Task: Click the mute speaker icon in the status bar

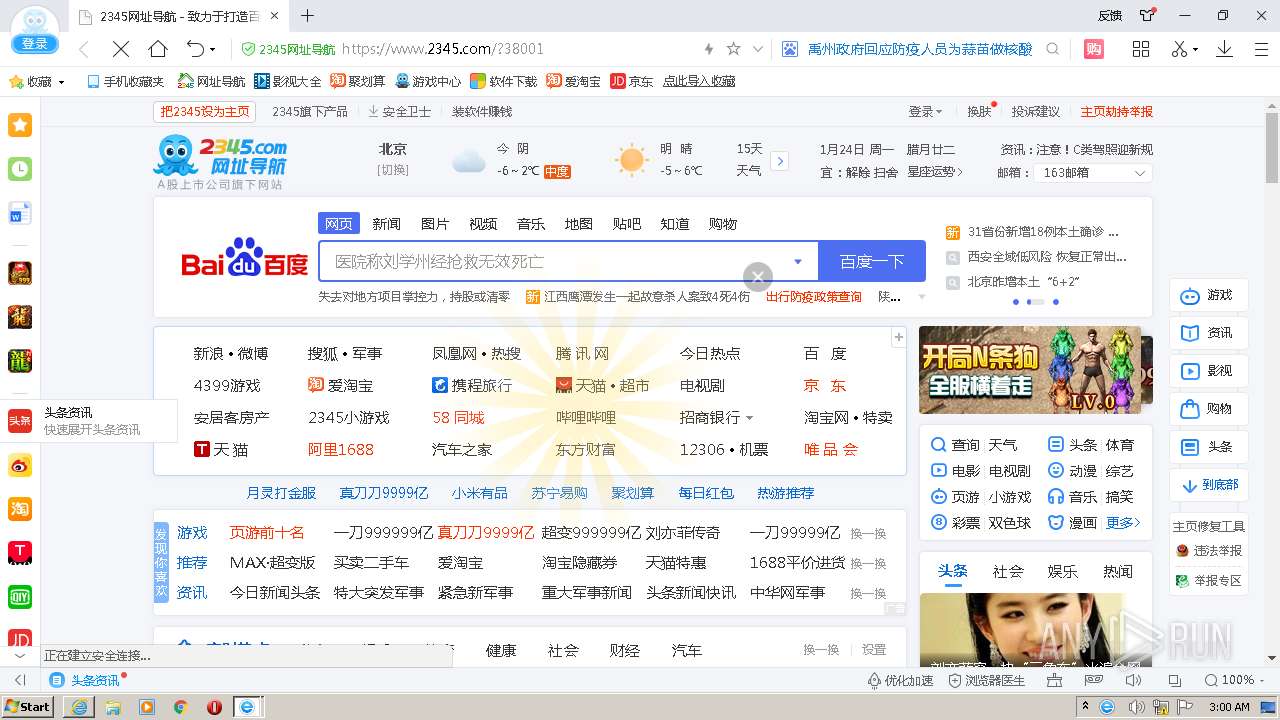Action: (x=1133, y=680)
